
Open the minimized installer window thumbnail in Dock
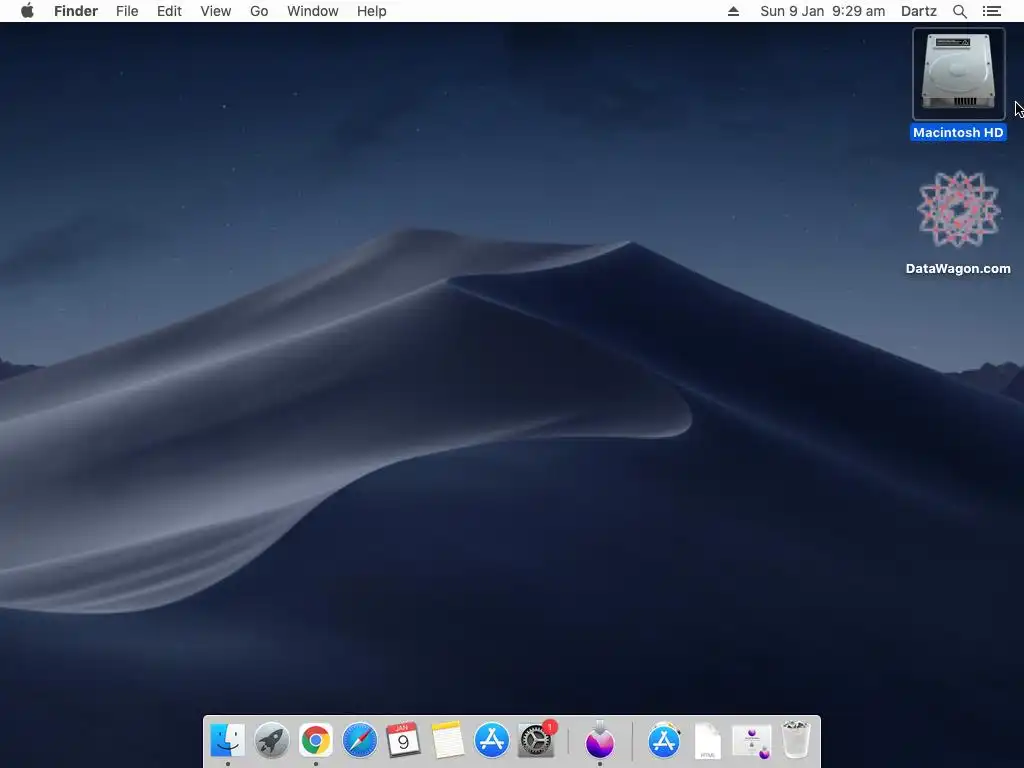[752, 741]
